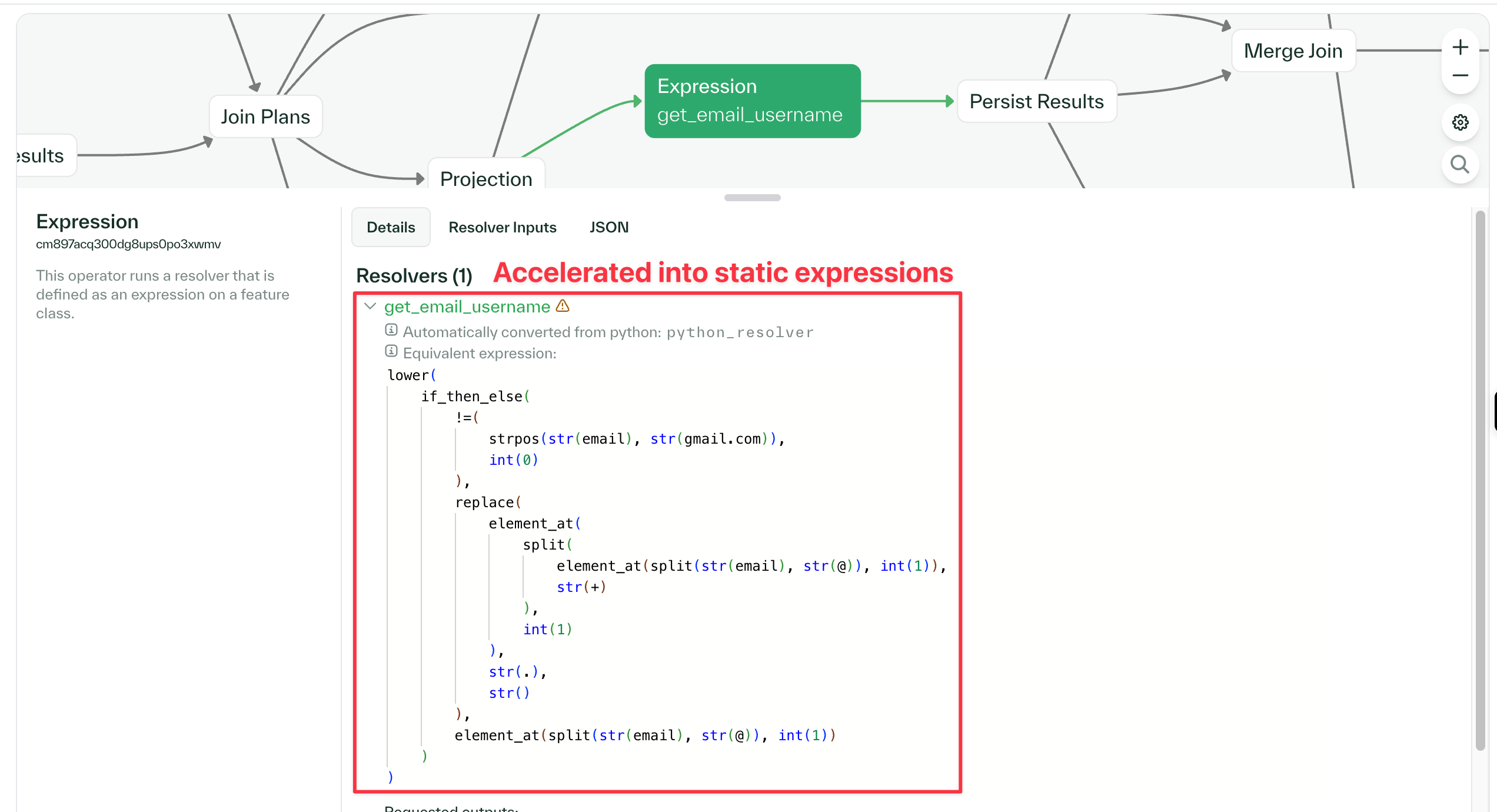The image size is (1497, 812).
Task: Zoom in on the query plan graph
Action: click(1460, 48)
